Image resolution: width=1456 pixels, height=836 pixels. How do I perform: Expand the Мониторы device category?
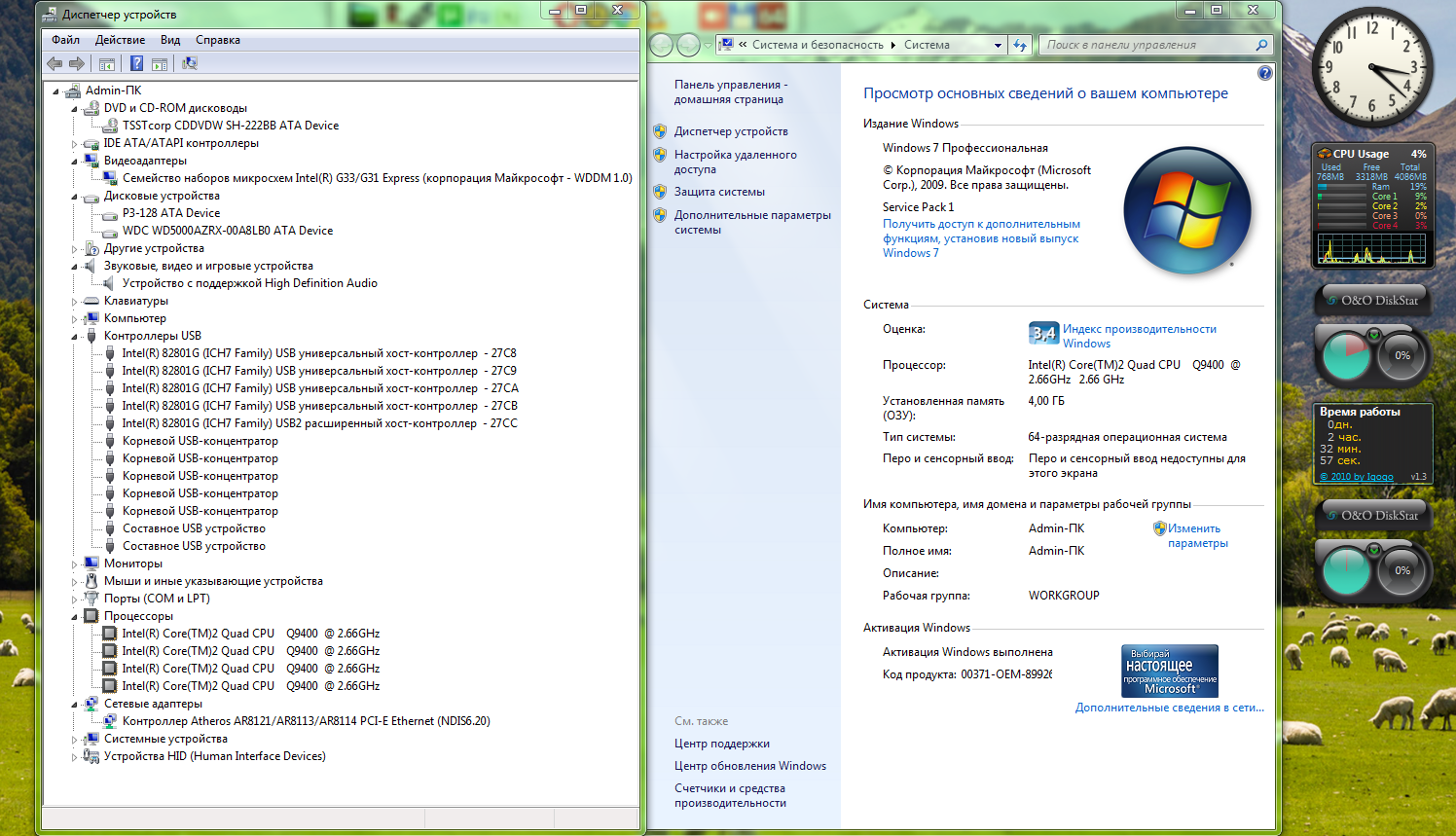click(x=74, y=564)
